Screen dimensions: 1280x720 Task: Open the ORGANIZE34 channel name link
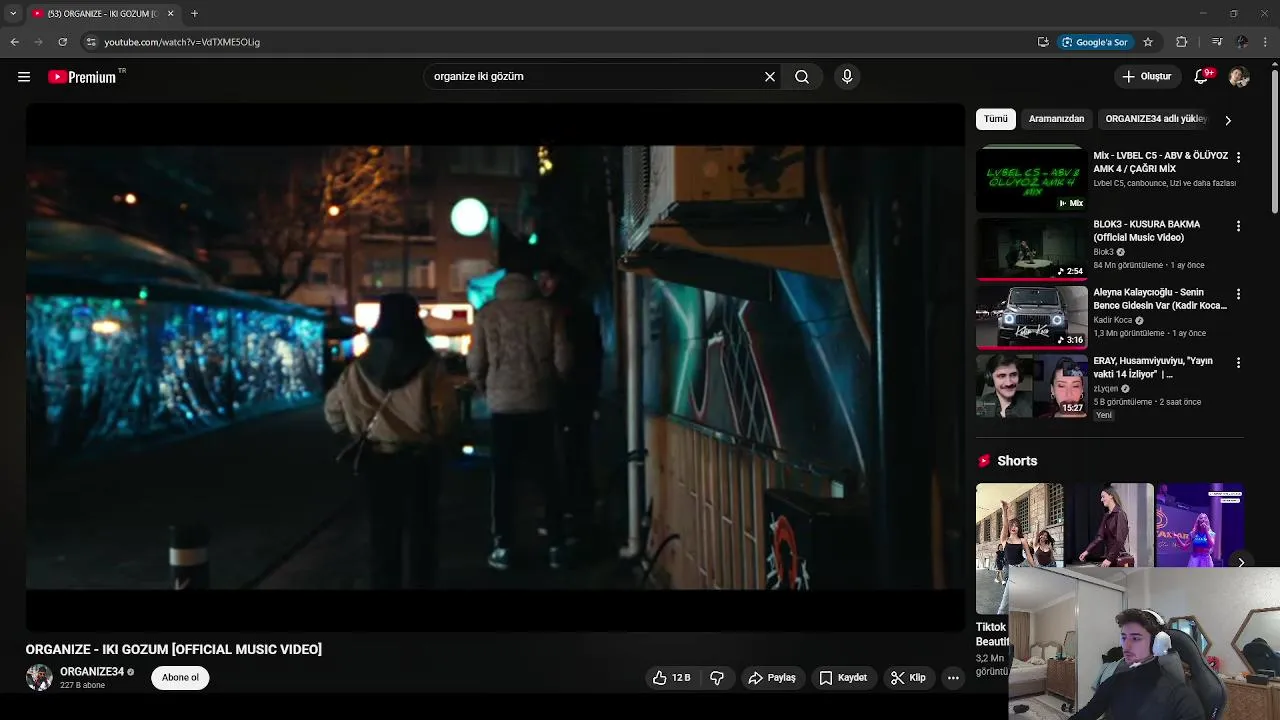[x=92, y=672]
